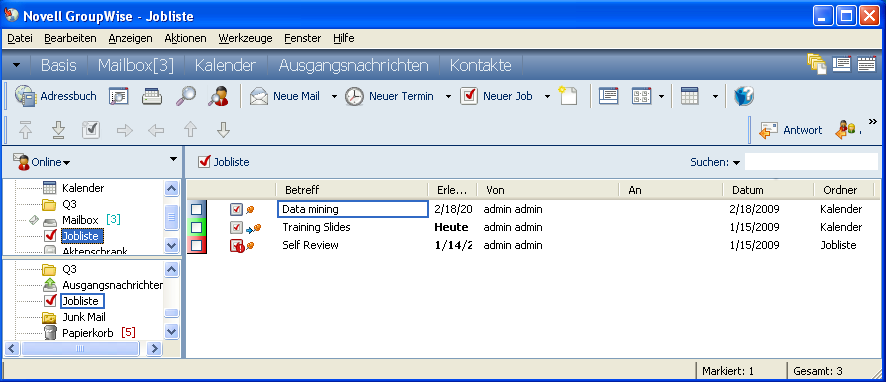Click the new note icon with star
The height and width of the screenshot is (382, 886).
click(x=567, y=96)
